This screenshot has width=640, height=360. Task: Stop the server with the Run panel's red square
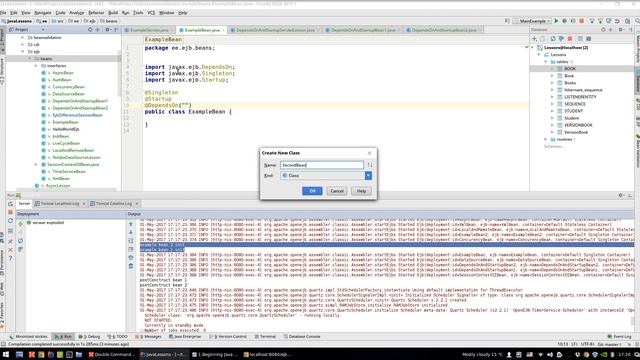[x=10, y=212]
